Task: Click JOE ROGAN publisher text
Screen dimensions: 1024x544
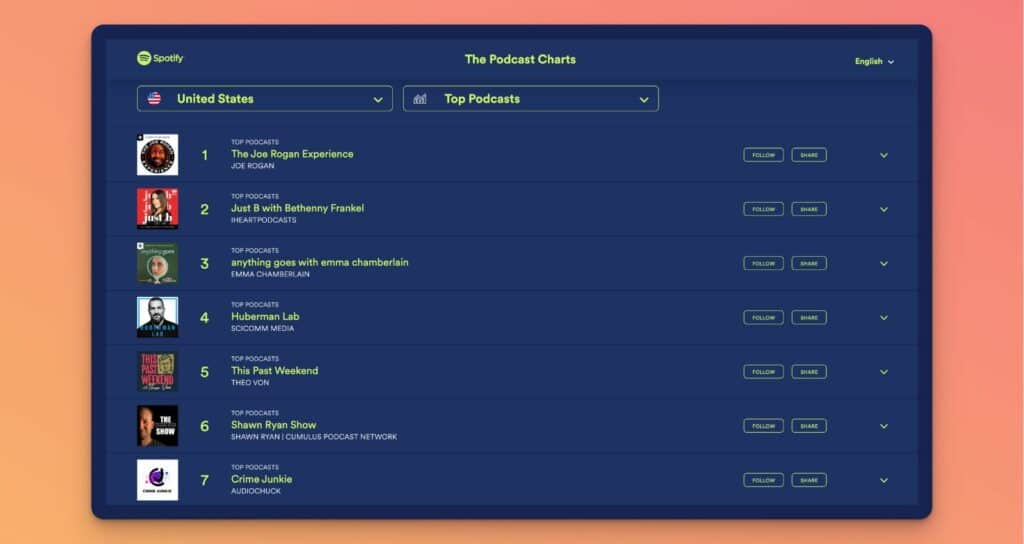Action: click(252, 166)
